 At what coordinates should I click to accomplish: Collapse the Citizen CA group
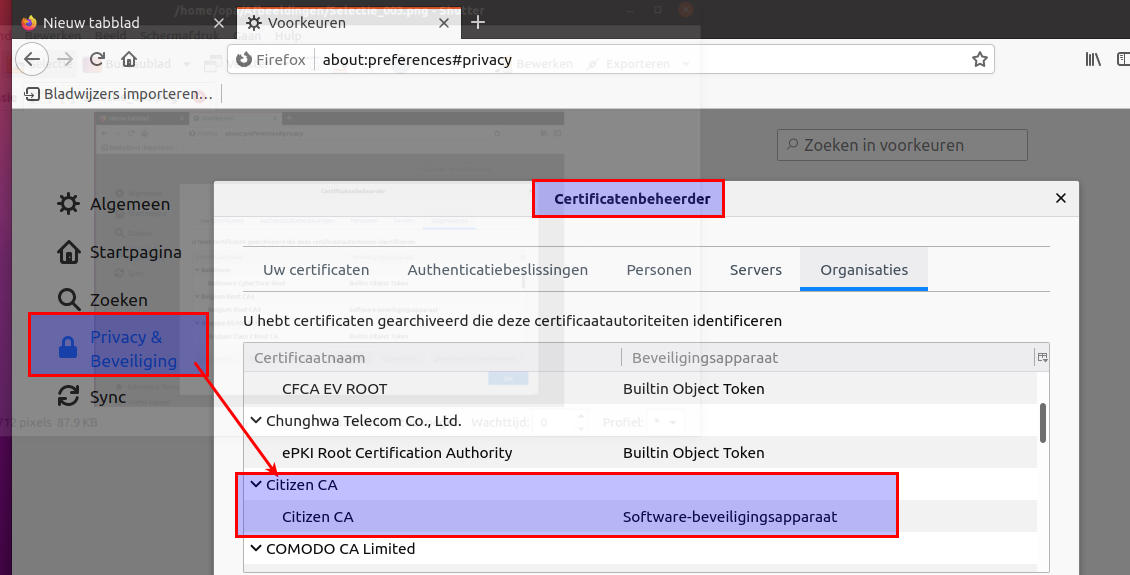coord(256,484)
